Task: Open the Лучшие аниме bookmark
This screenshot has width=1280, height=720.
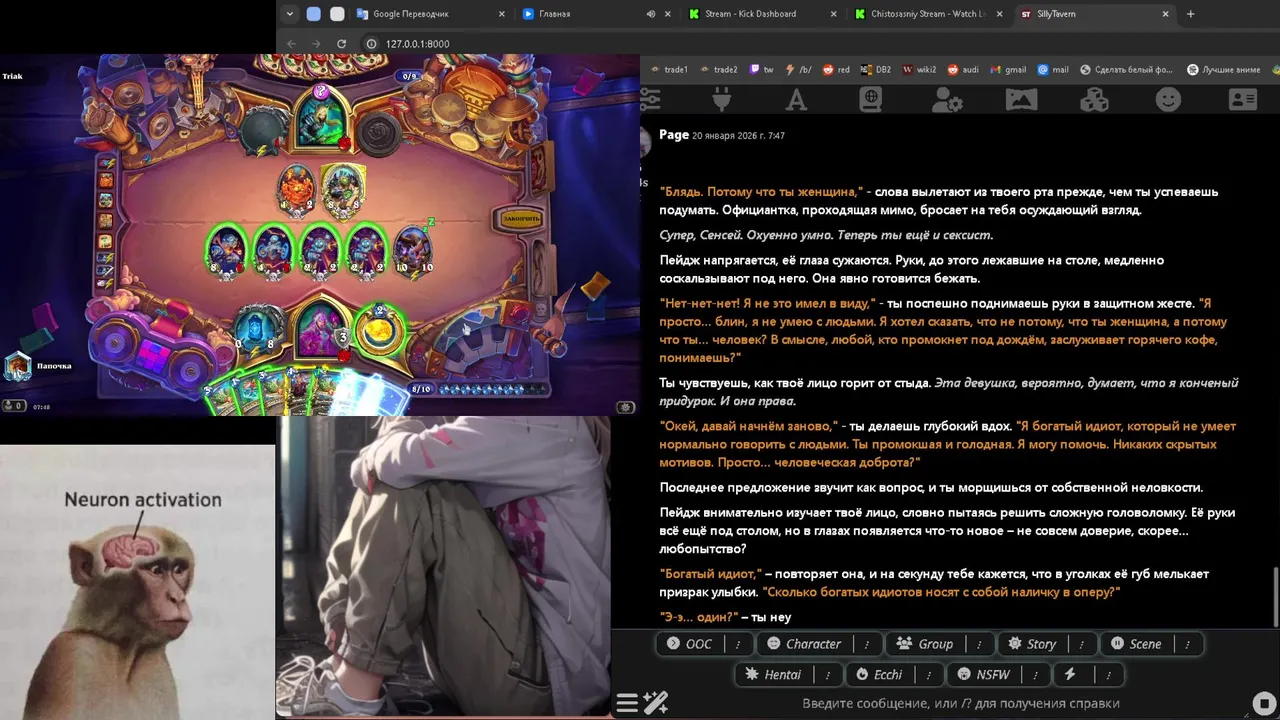Action: pyautogui.click(x=1223, y=70)
